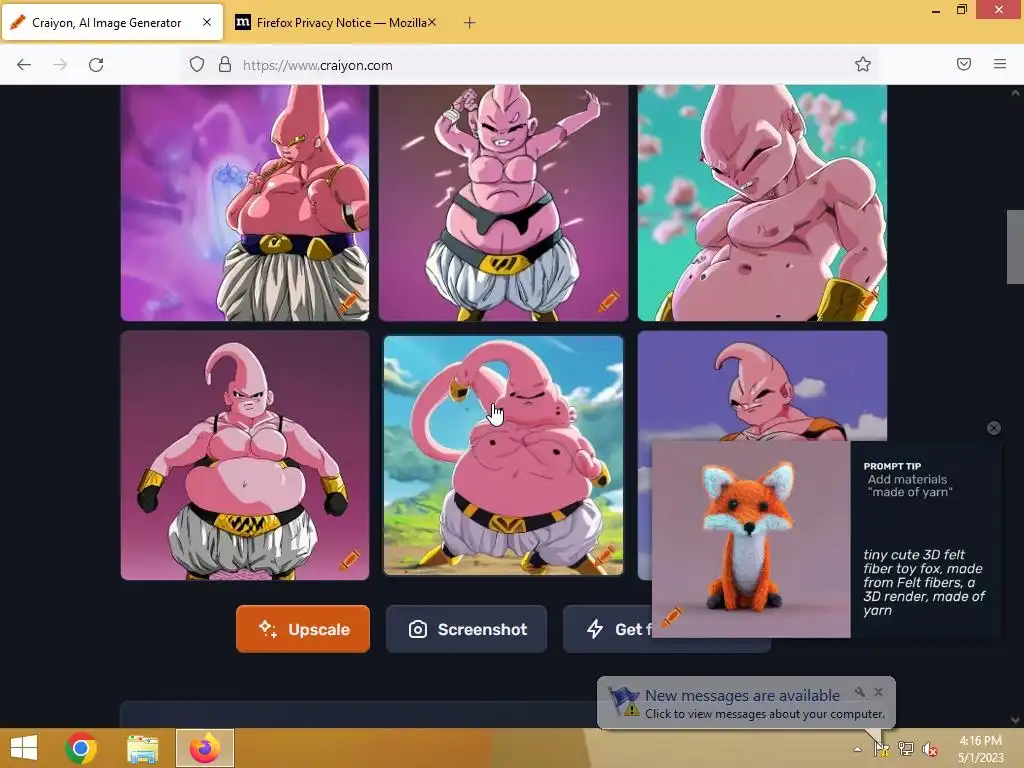
Task: Close the Craiyon, AI Image Generator tab
Action: point(207,22)
